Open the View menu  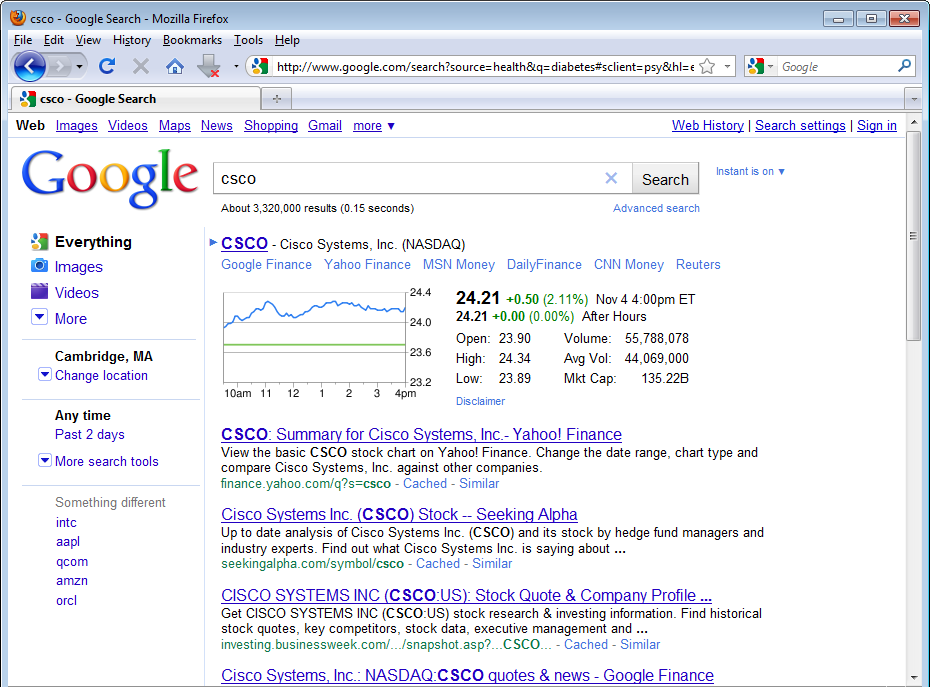pos(88,40)
